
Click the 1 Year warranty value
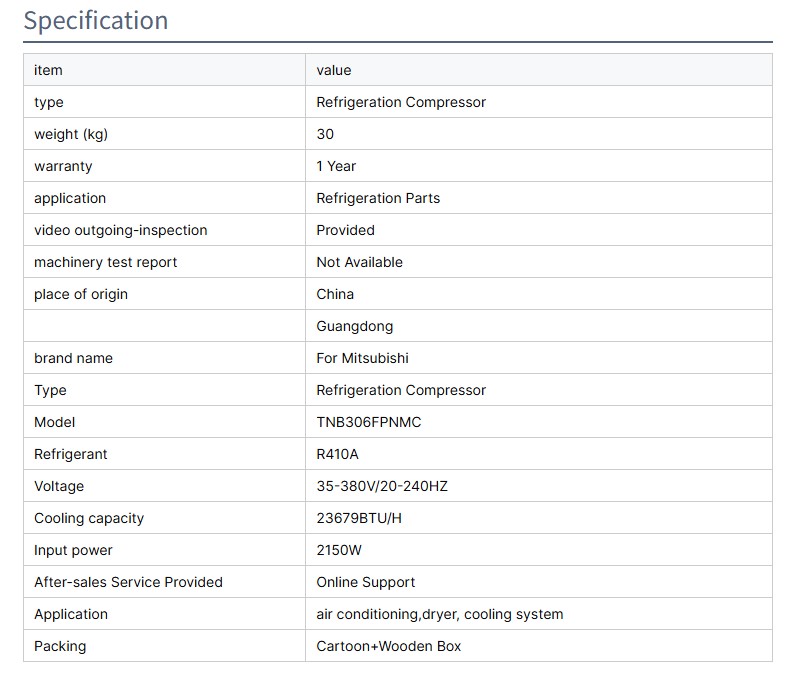(x=336, y=166)
